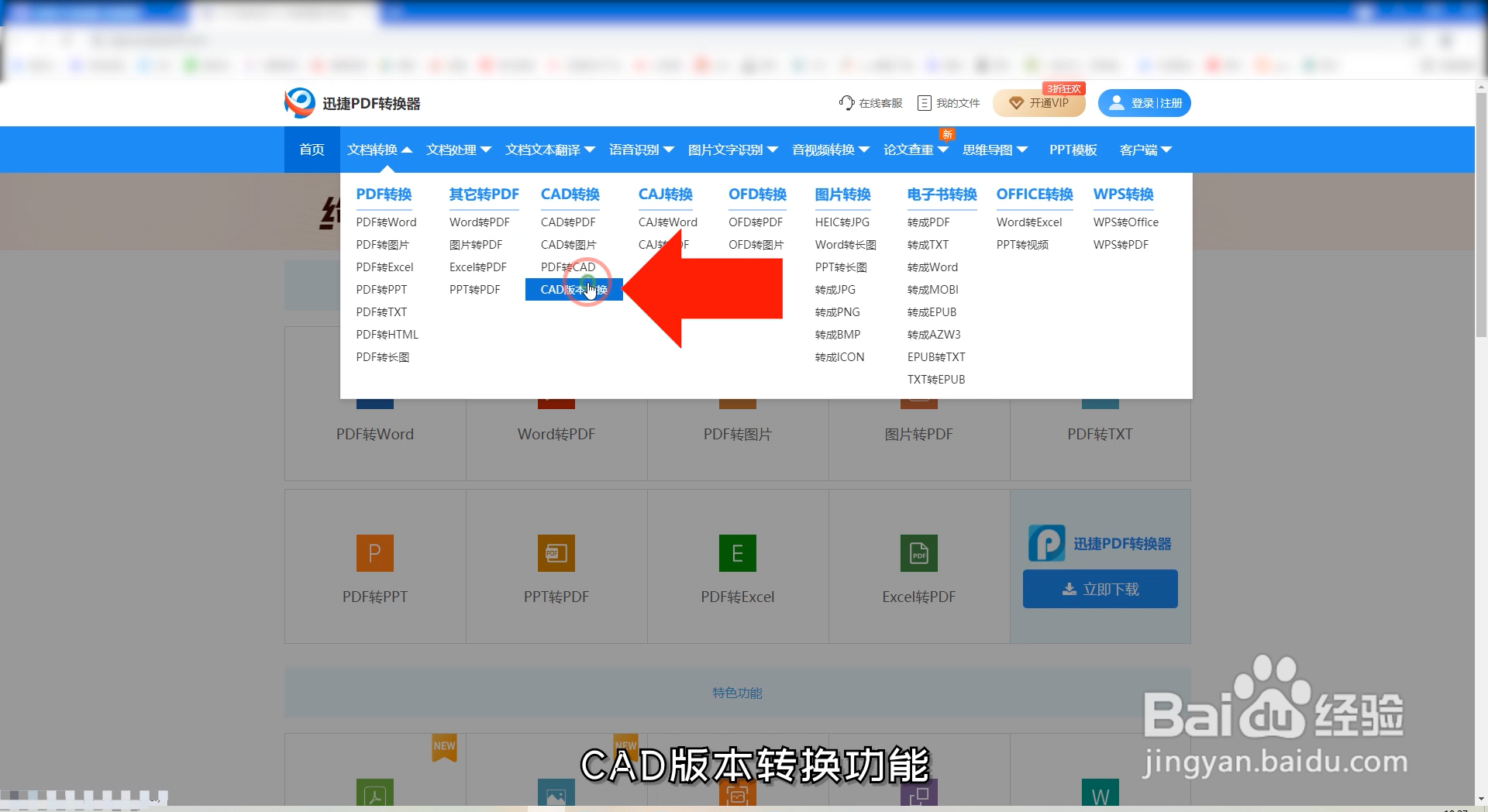Choose Word转长图 menu entry
Image resolution: width=1488 pixels, height=812 pixels.
(x=846, y=245)
